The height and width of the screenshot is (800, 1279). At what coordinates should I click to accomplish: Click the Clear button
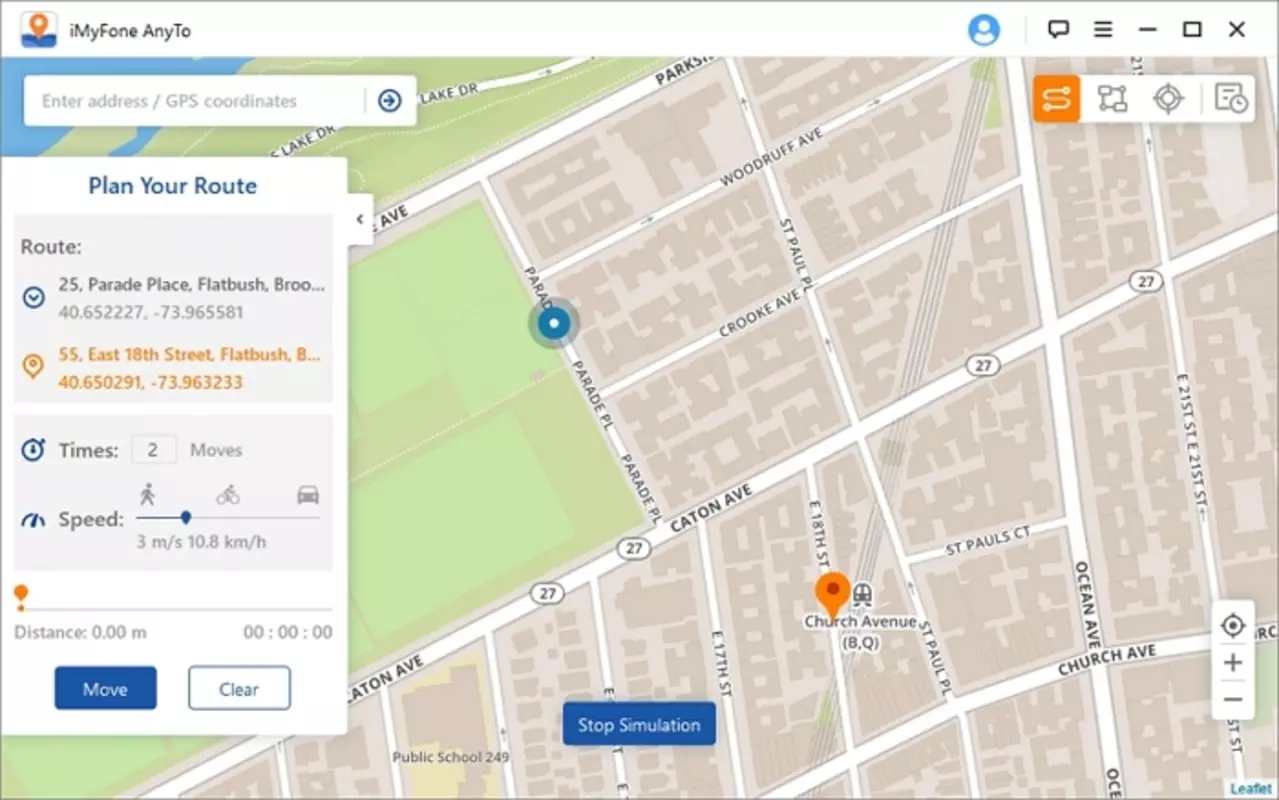(x=239, y=689)
